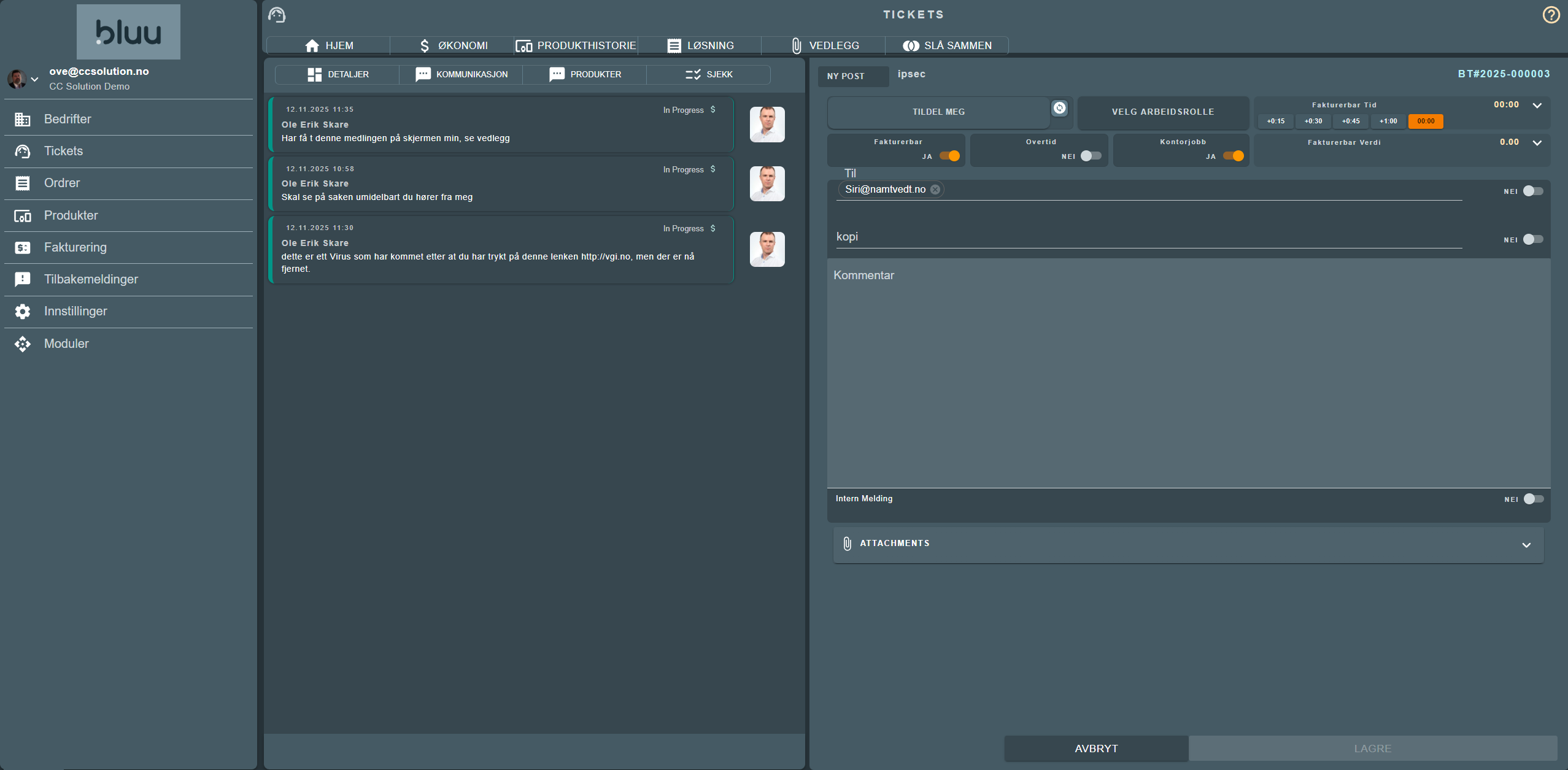Toggle the Overtid switch
Image resolution: width=1568 pixels, height=770 pixels.
(x=1091, y=156)
